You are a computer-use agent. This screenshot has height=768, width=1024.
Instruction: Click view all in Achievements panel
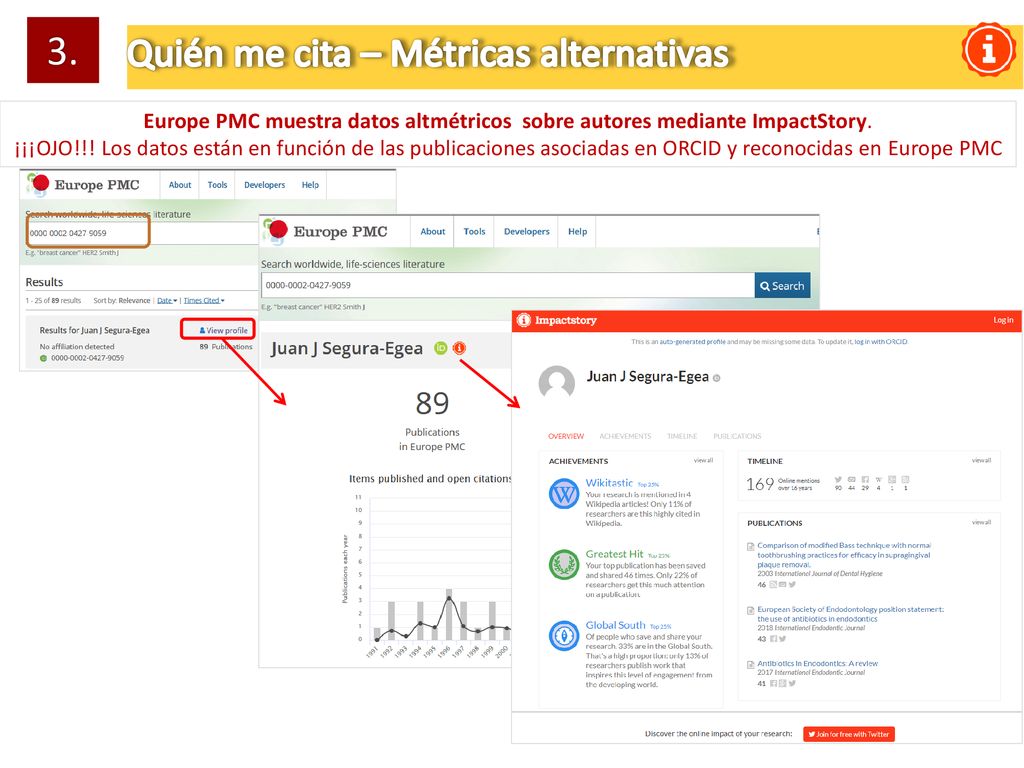pos(703,460)
